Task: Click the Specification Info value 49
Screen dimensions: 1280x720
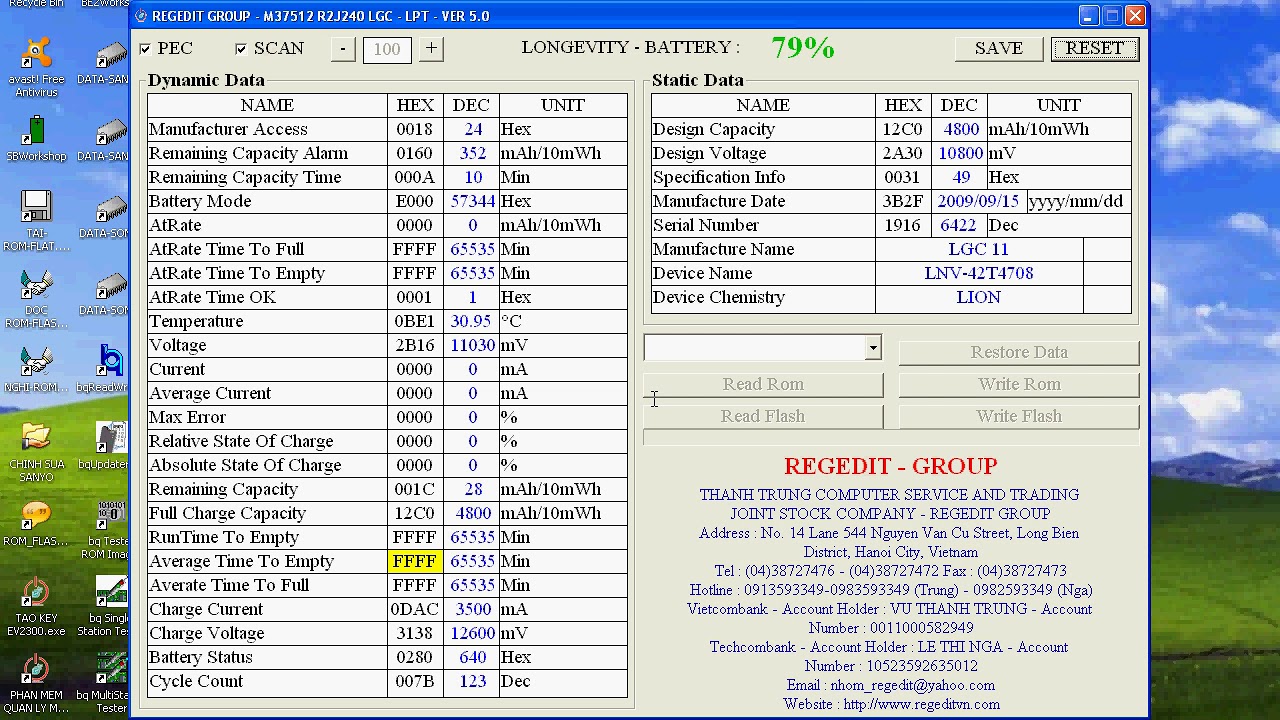Action: 961,177
